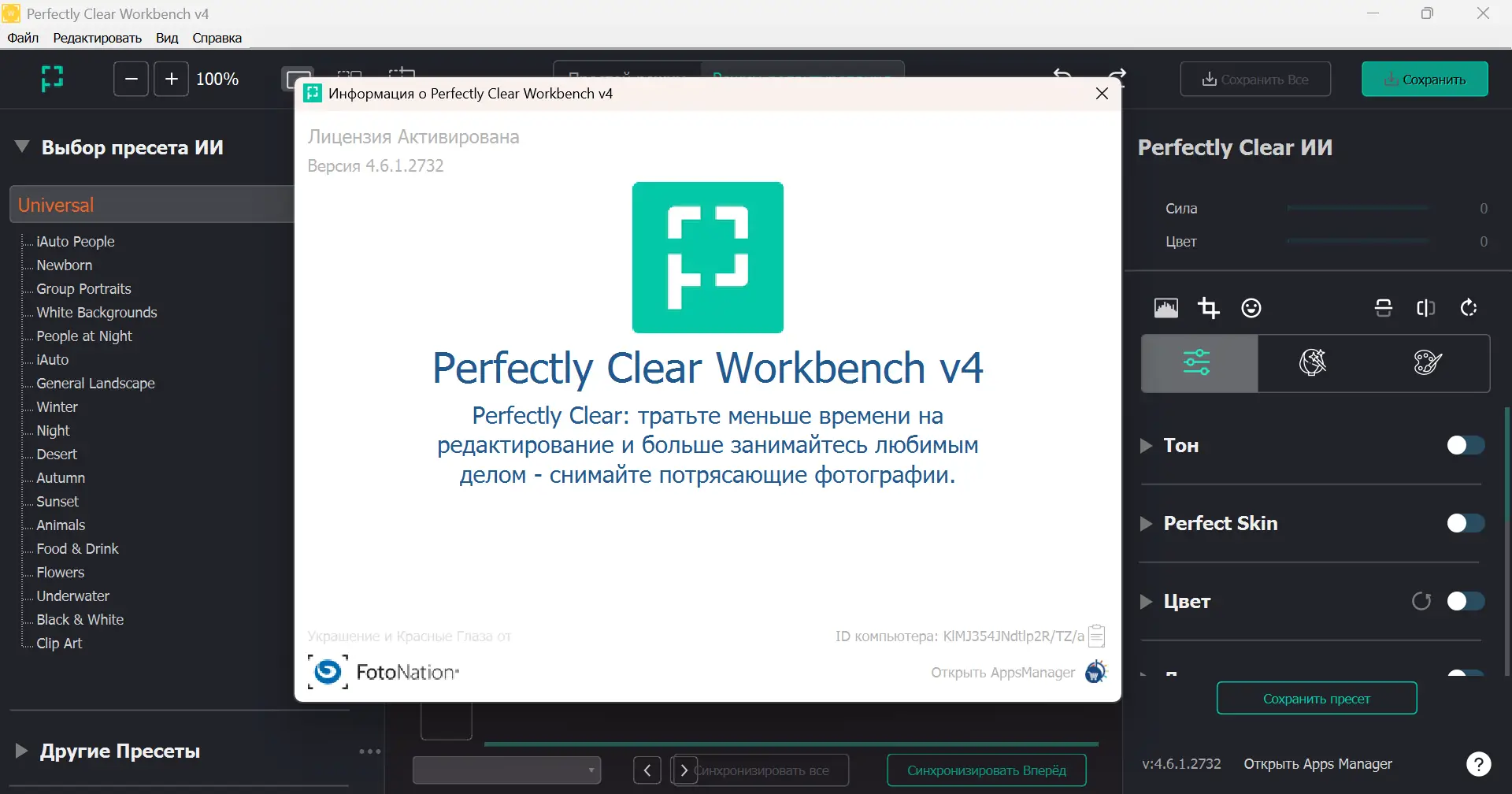Image resolution: width=1512 pixels, height=794 pixels.
Task: Collapse the Выбор пресета ИИ section
Action: (21, 146)
